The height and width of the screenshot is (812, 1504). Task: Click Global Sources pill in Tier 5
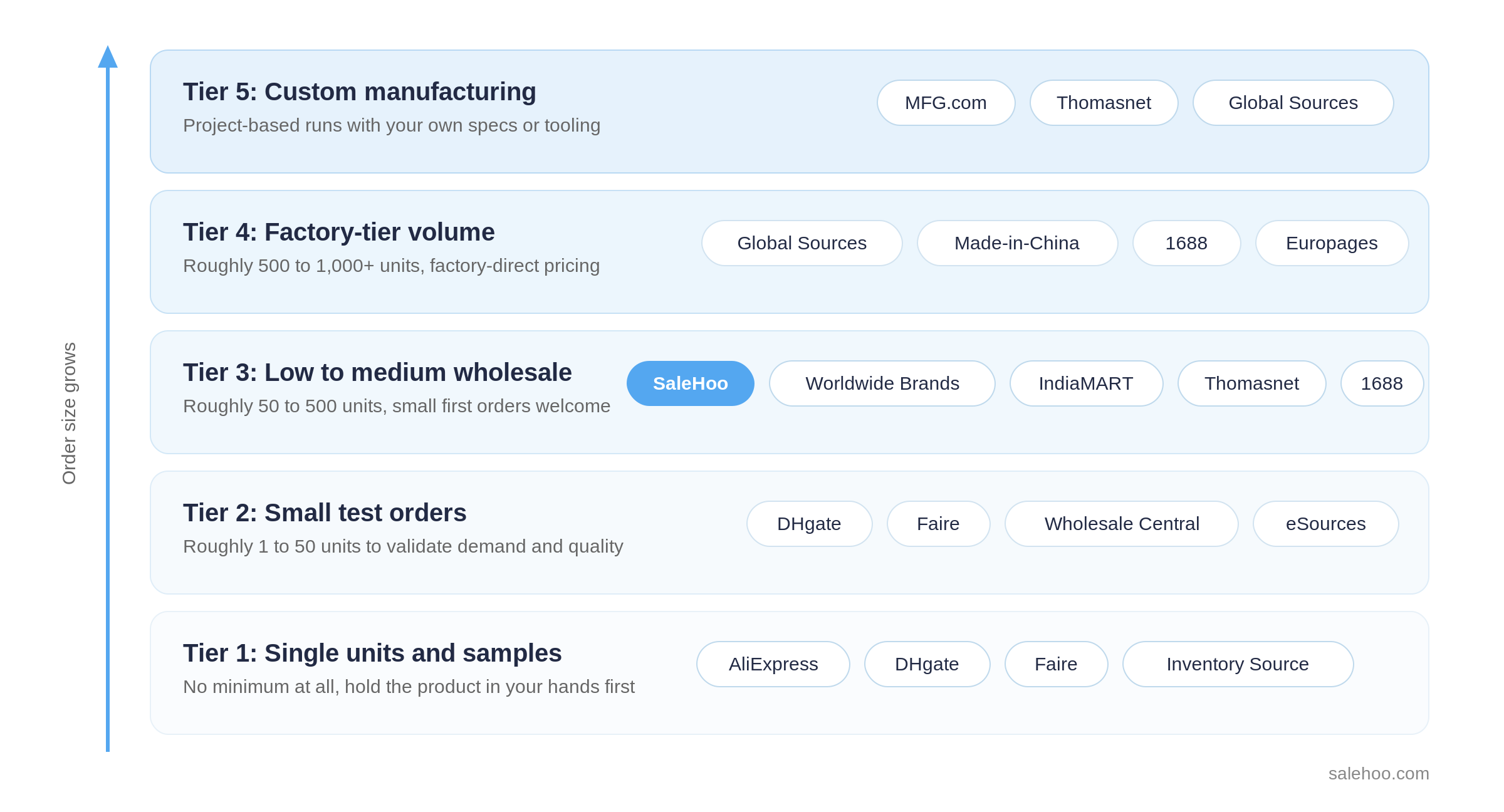pos(1293,103)
